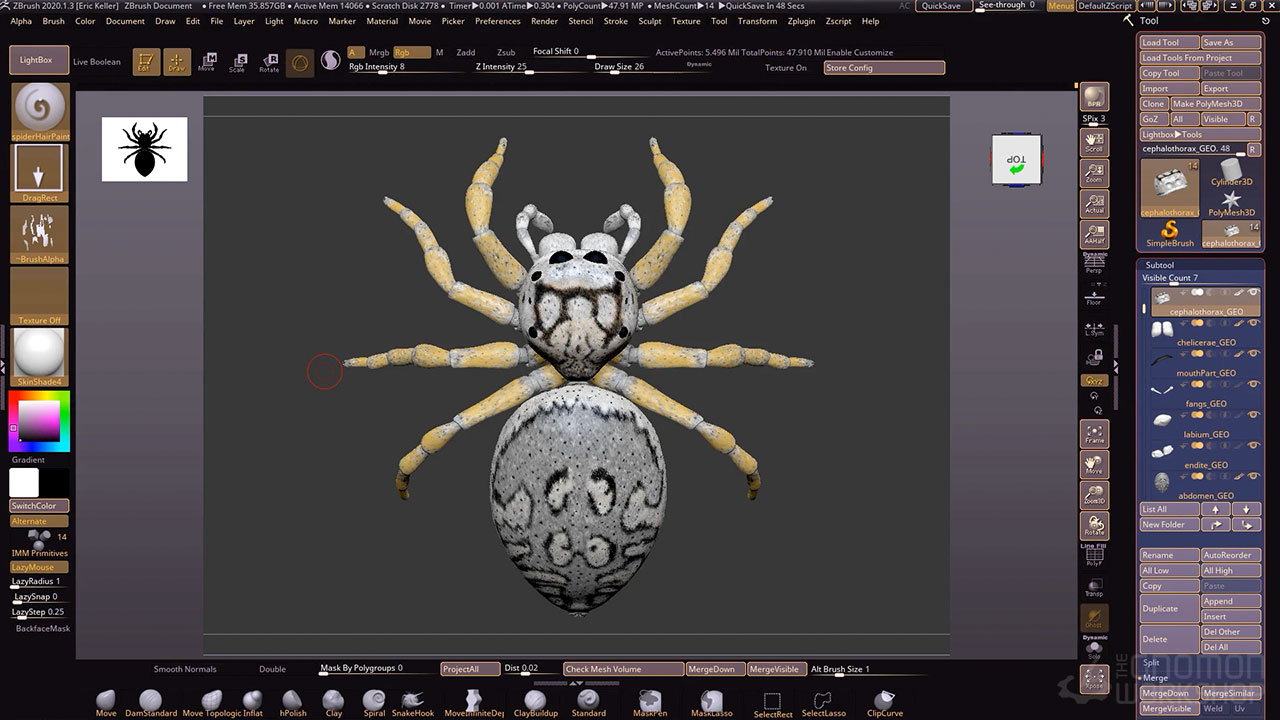Viewport: 1280px width, 720px height.
Task: Select the SelectRect brush
Action: 772,704
